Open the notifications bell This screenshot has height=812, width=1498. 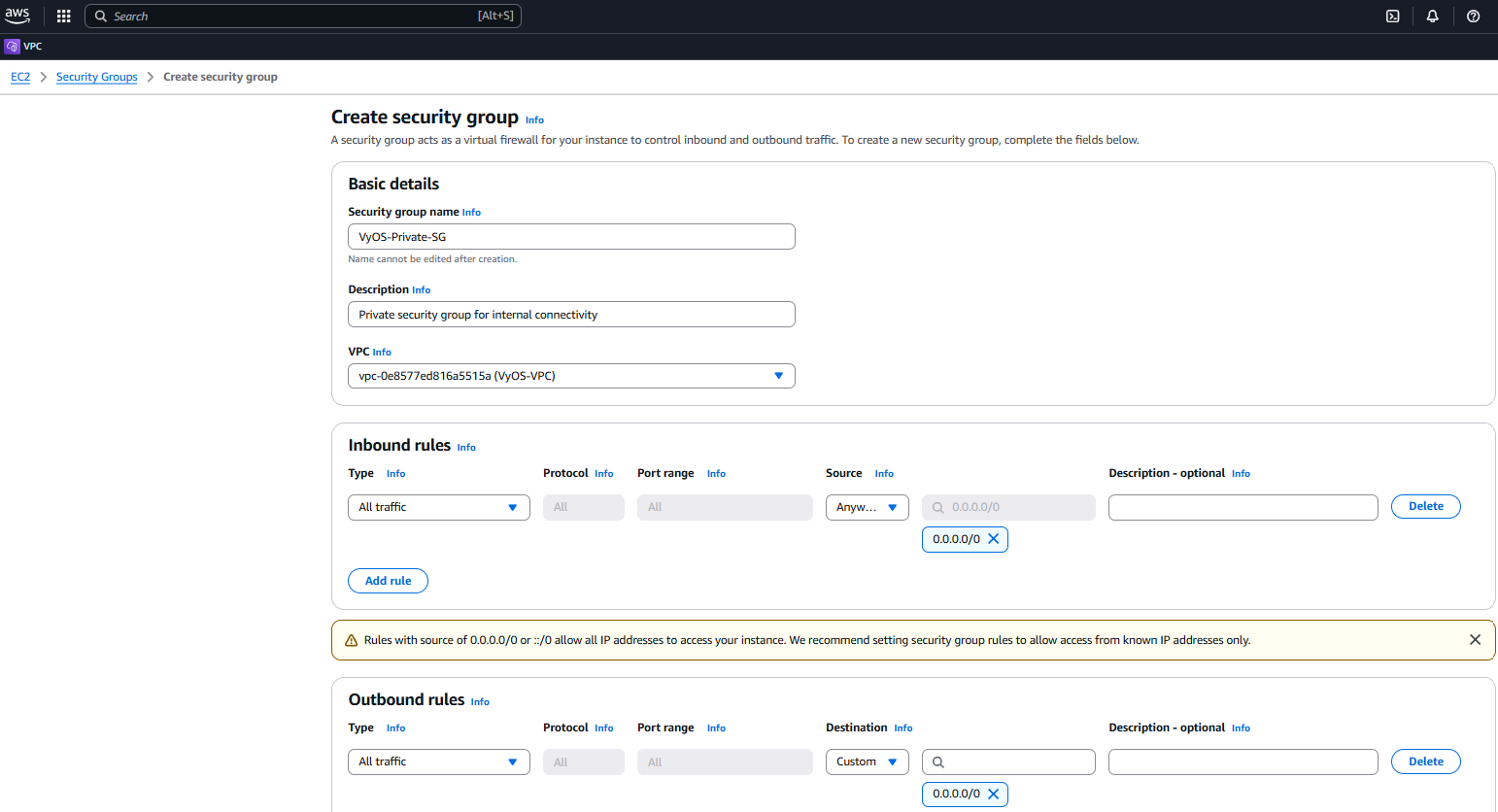(x=1432, y=17)
